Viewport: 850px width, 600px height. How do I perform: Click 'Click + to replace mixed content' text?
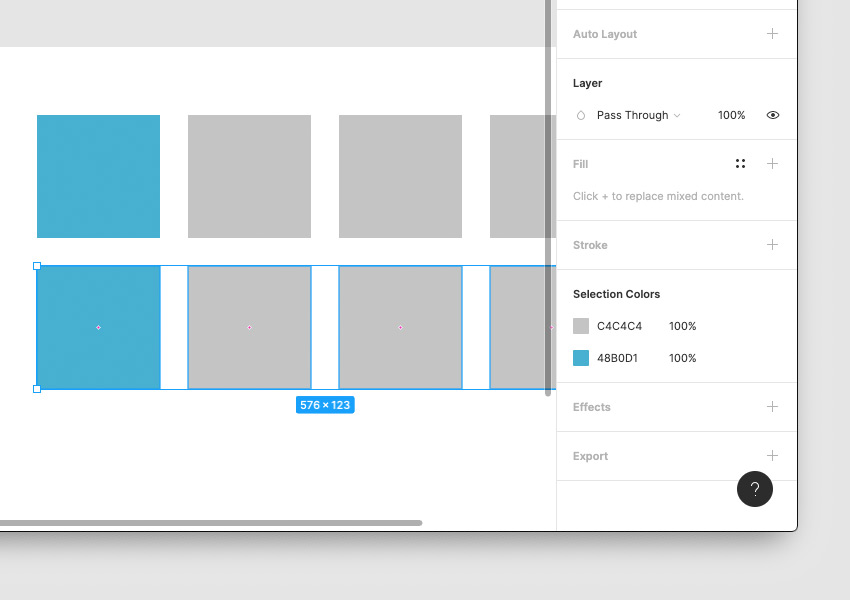pyautogui.click(x=658, y=196)
